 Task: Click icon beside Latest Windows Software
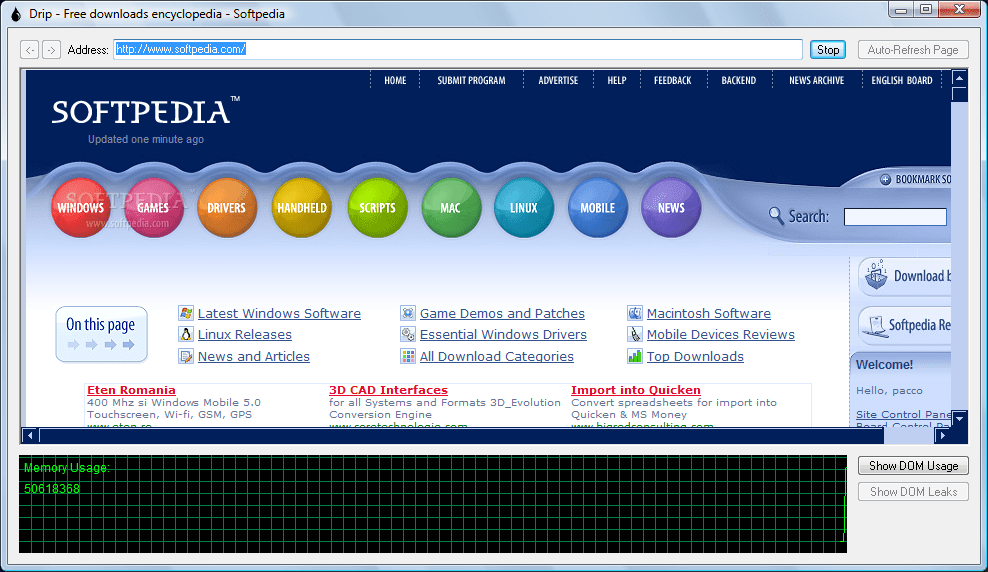tap(186, 313)
